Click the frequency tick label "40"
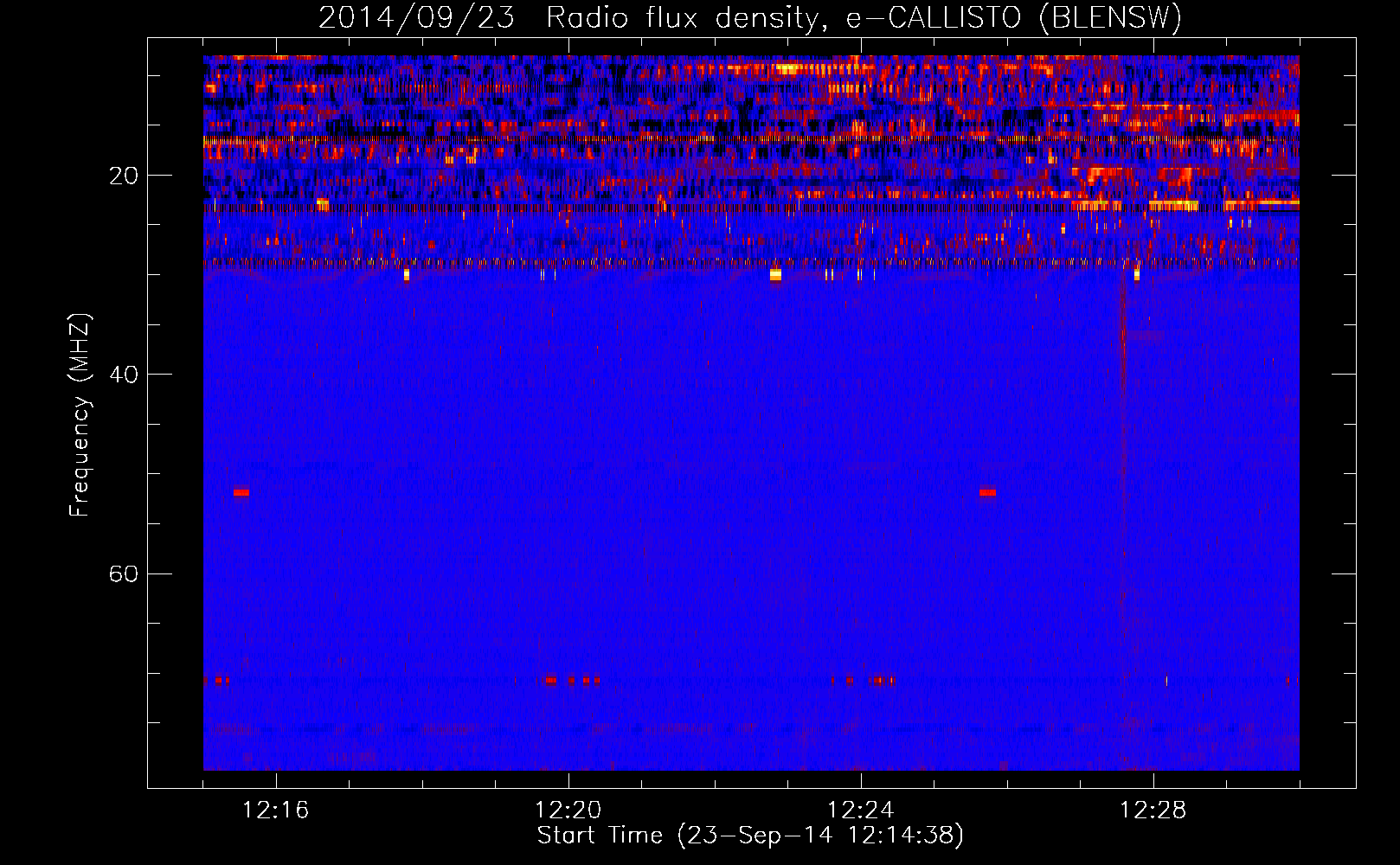 [124, 375]
